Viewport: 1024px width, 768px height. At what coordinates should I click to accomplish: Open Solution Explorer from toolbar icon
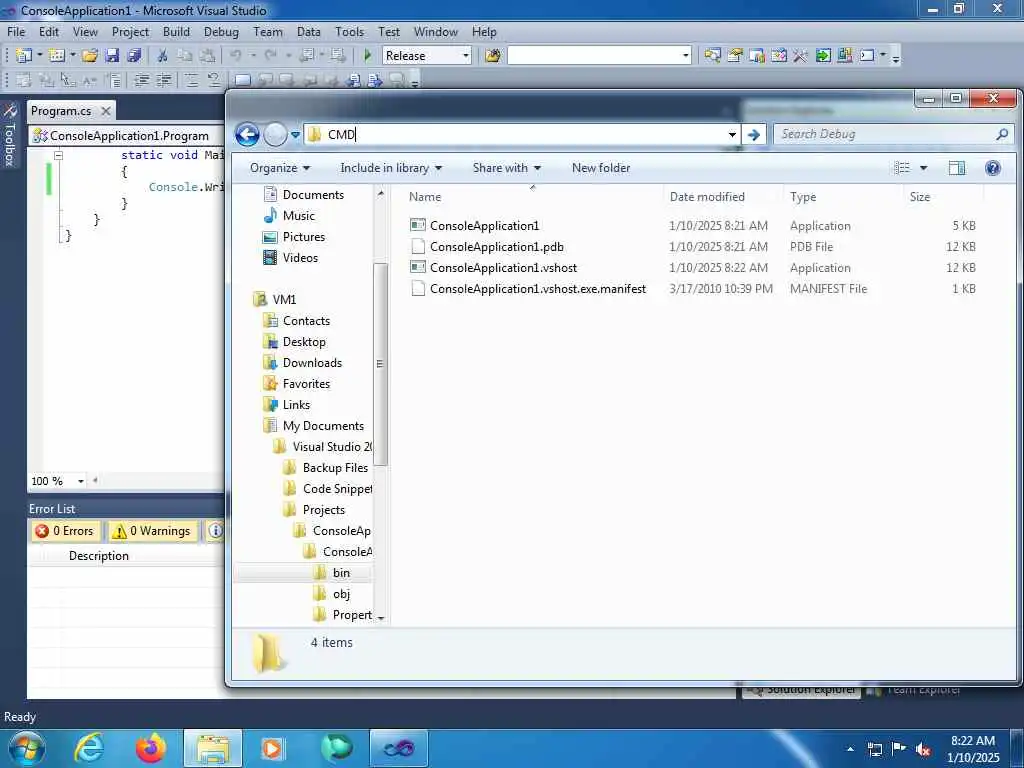712,56
